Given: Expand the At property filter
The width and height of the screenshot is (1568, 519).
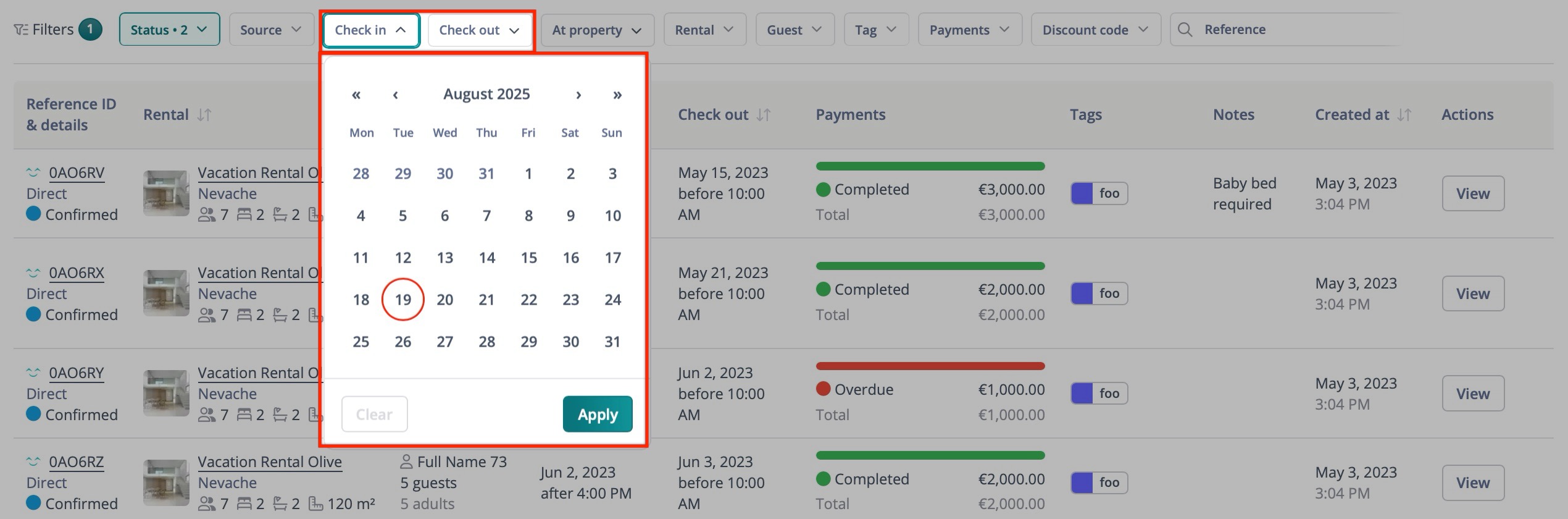Looking at the screenshot, I should point(597,30).
